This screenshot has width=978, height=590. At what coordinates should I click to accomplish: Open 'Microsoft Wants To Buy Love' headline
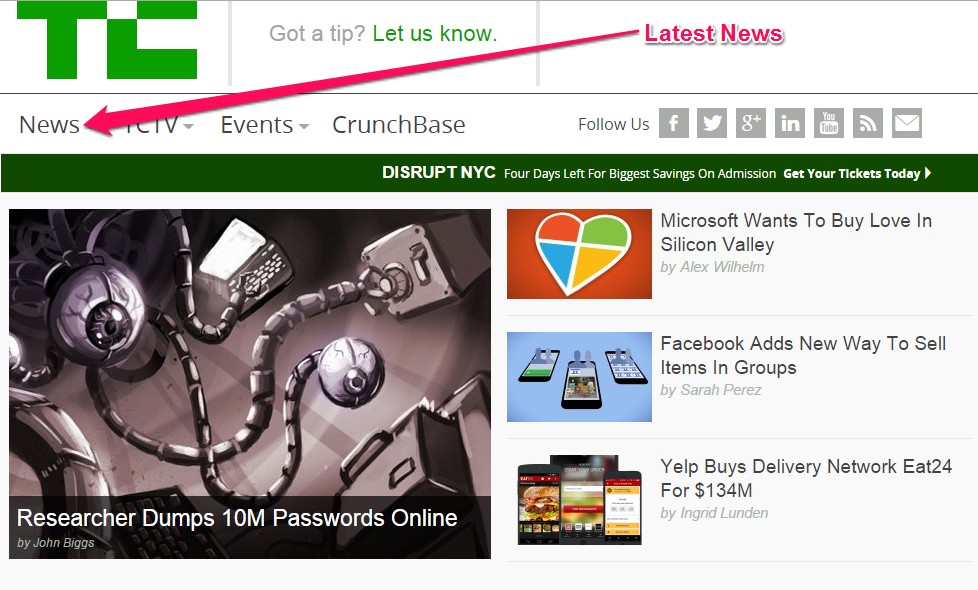(x=796, y=232)
